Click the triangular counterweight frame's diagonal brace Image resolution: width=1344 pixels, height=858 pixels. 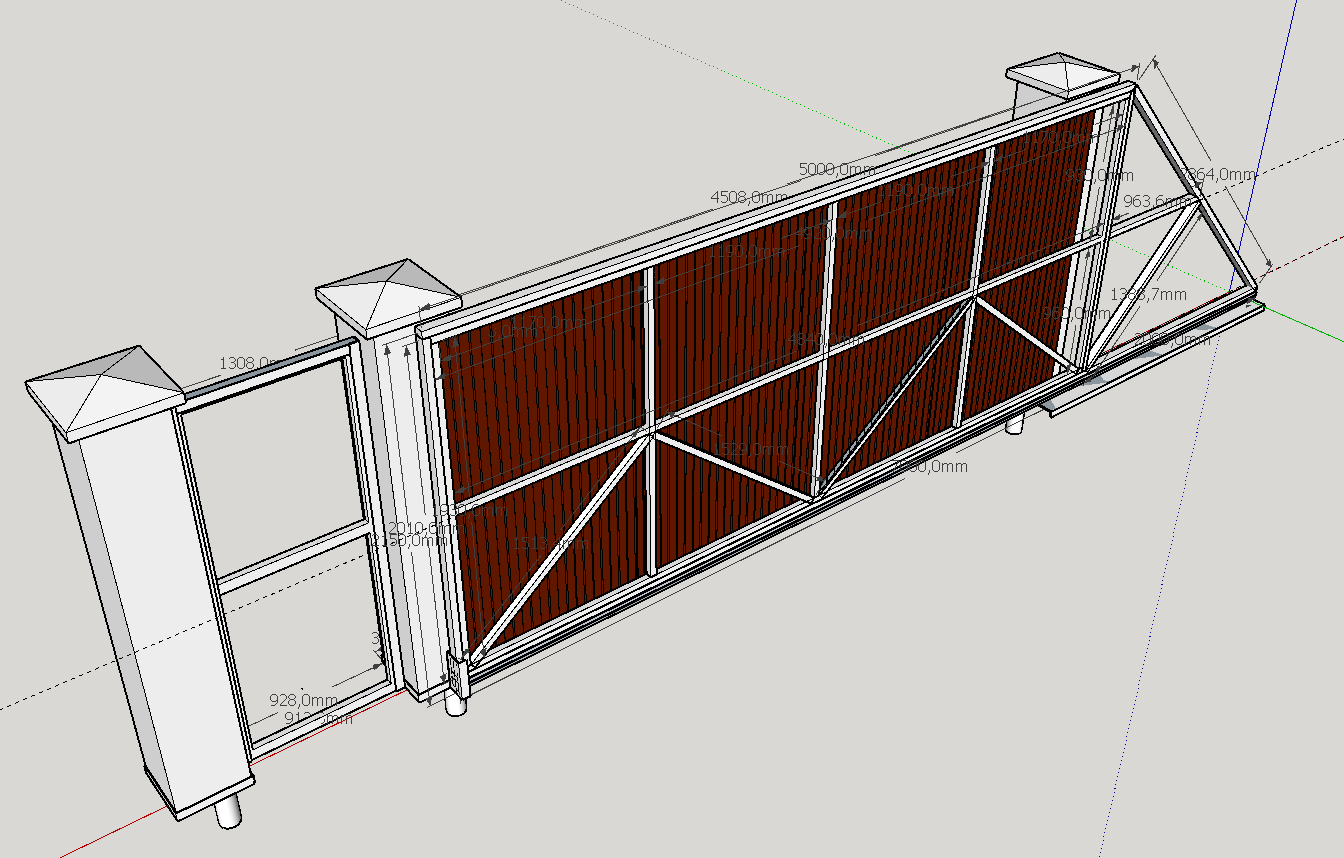pyautogui.click(x=1150, y=280)
